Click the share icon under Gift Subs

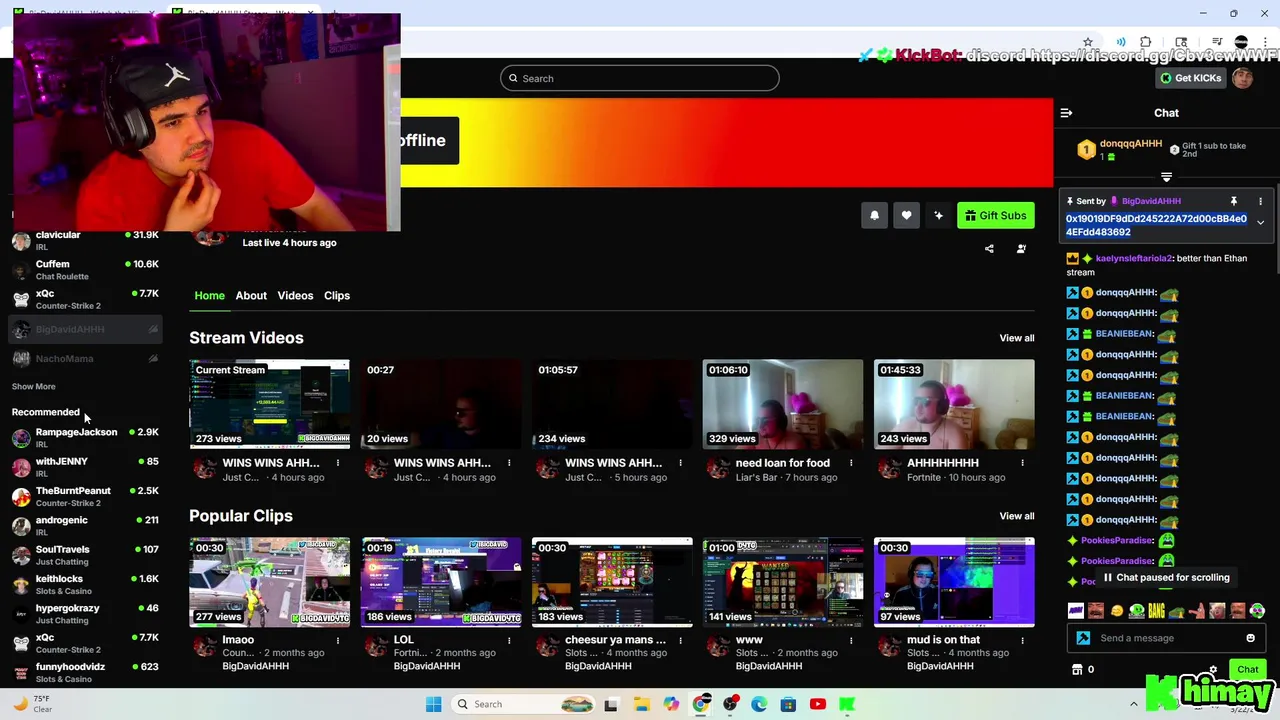(x=989, y=249)
